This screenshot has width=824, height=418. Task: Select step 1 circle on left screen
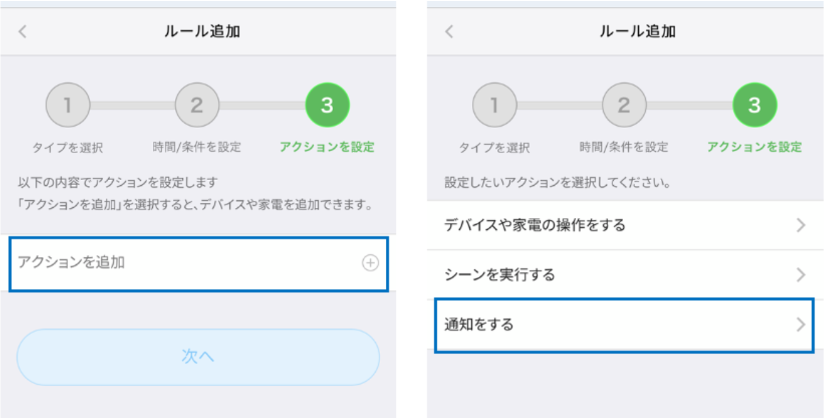69,104
